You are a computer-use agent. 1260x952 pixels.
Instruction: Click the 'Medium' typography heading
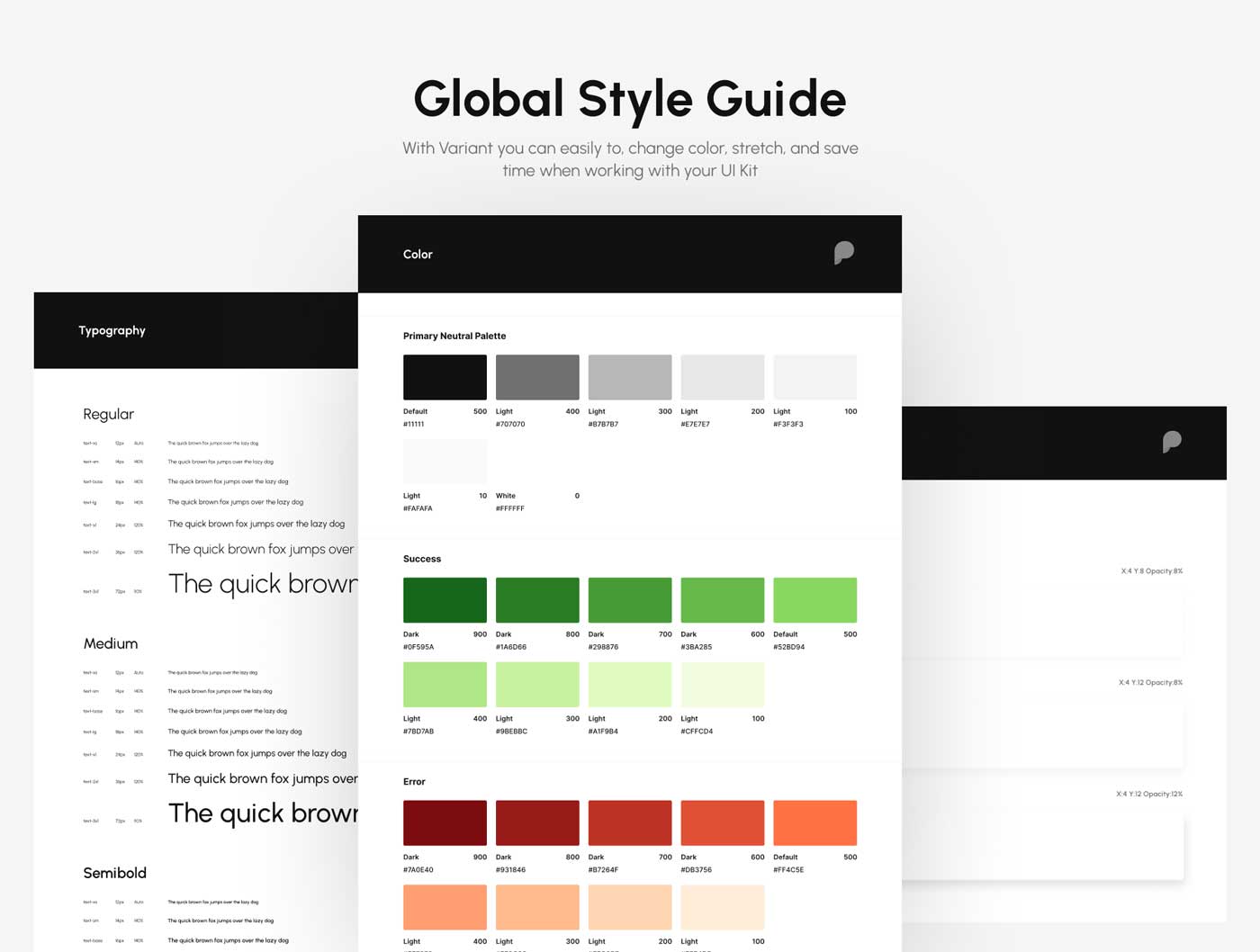click(x=111, y=643)
